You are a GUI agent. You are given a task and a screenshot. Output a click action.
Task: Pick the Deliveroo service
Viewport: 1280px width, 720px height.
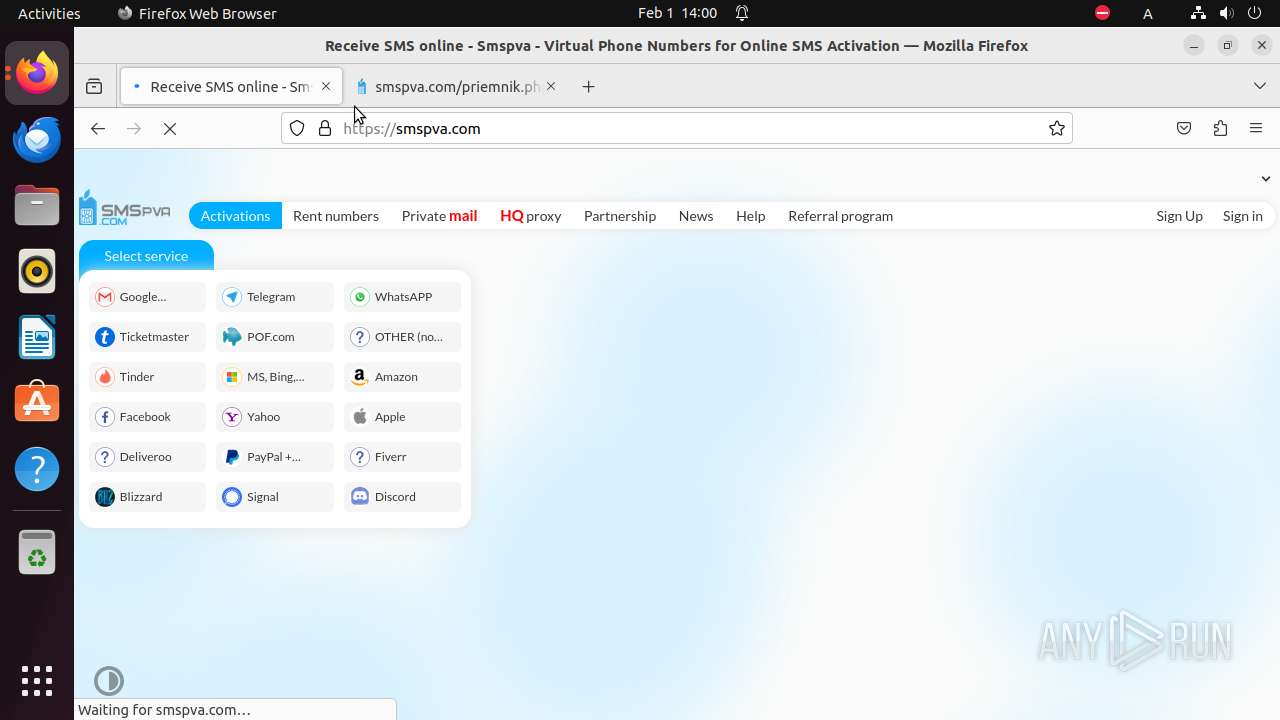[147, 457]
